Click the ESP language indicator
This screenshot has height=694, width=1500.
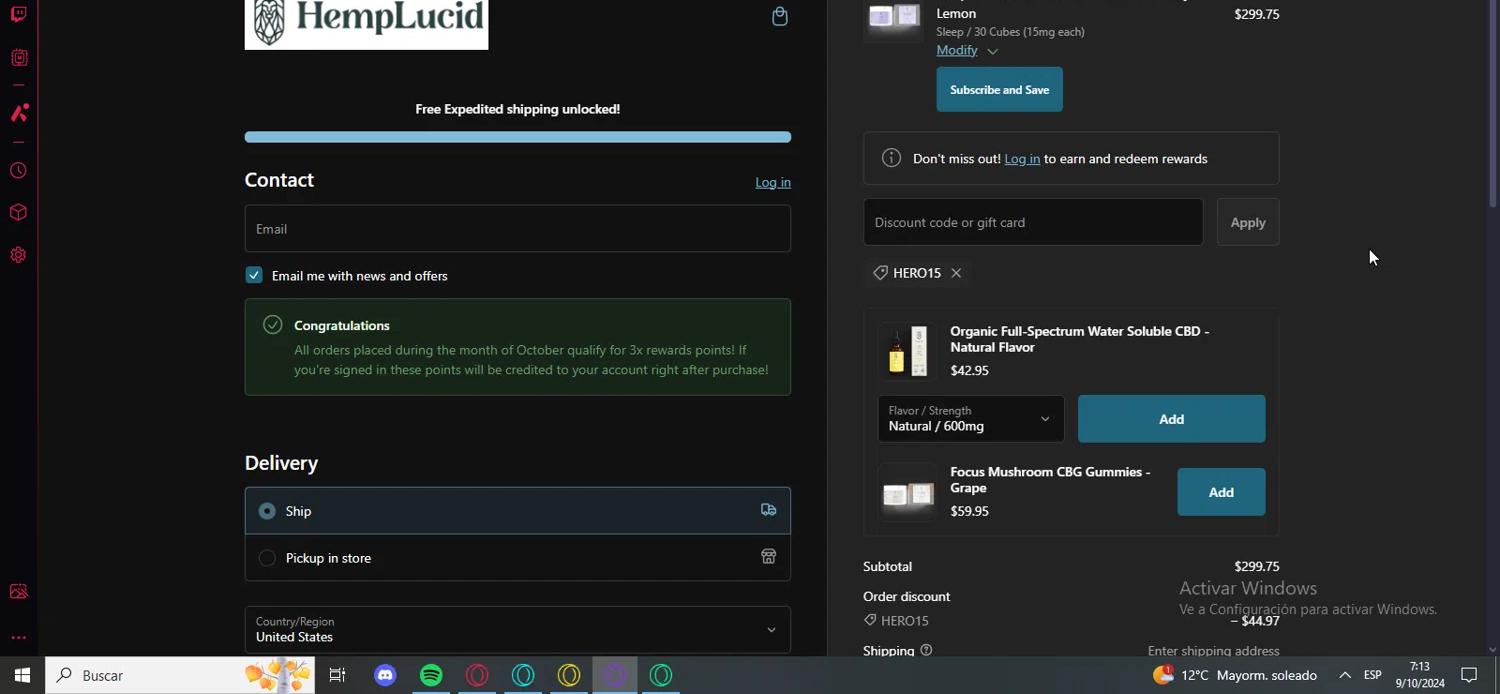(x=1373, y=676)
